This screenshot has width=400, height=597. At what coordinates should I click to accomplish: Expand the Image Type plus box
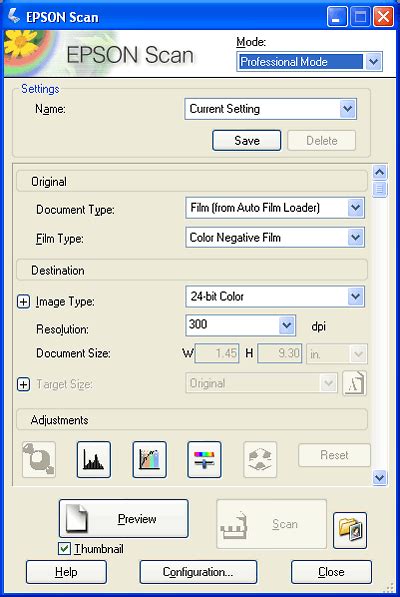(23, 302)
